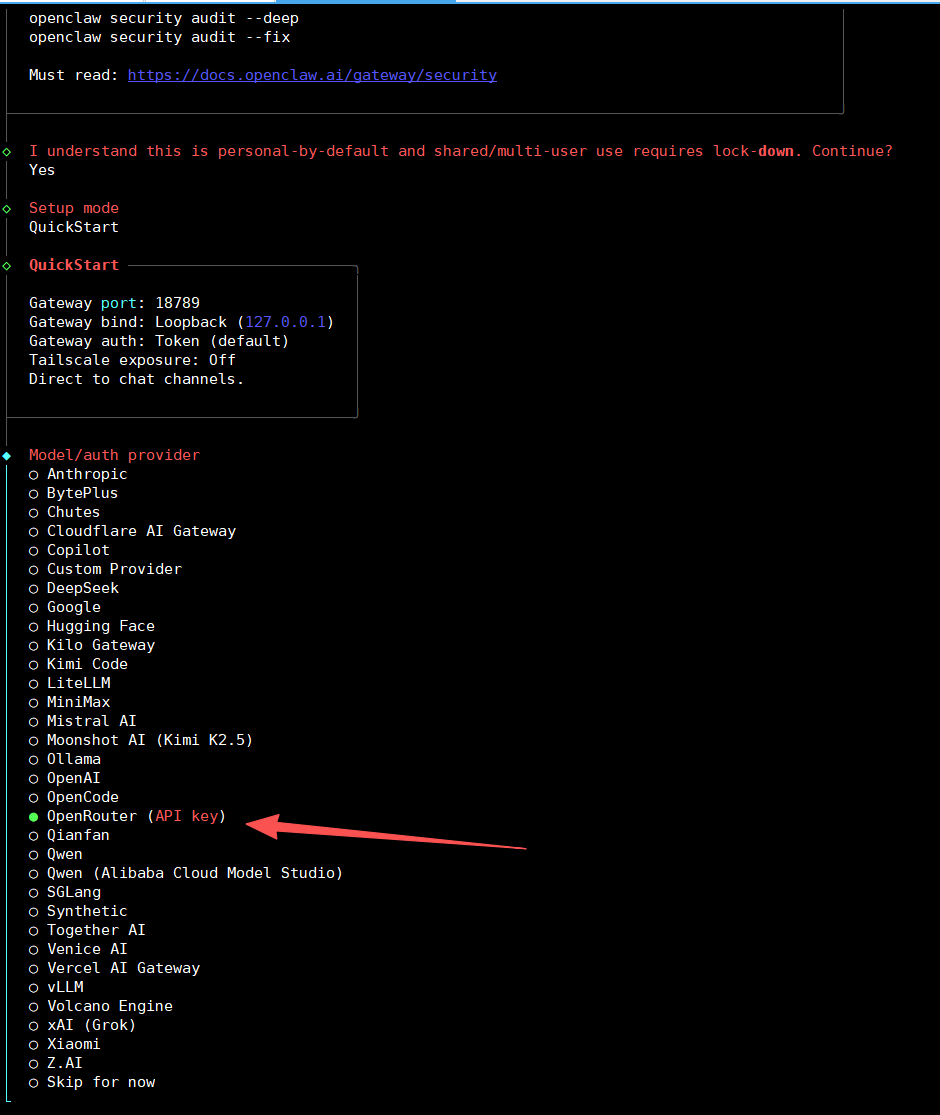Select the Venice AI provider
Screen dimensions: 940x1115
click(x=78, y=949)
